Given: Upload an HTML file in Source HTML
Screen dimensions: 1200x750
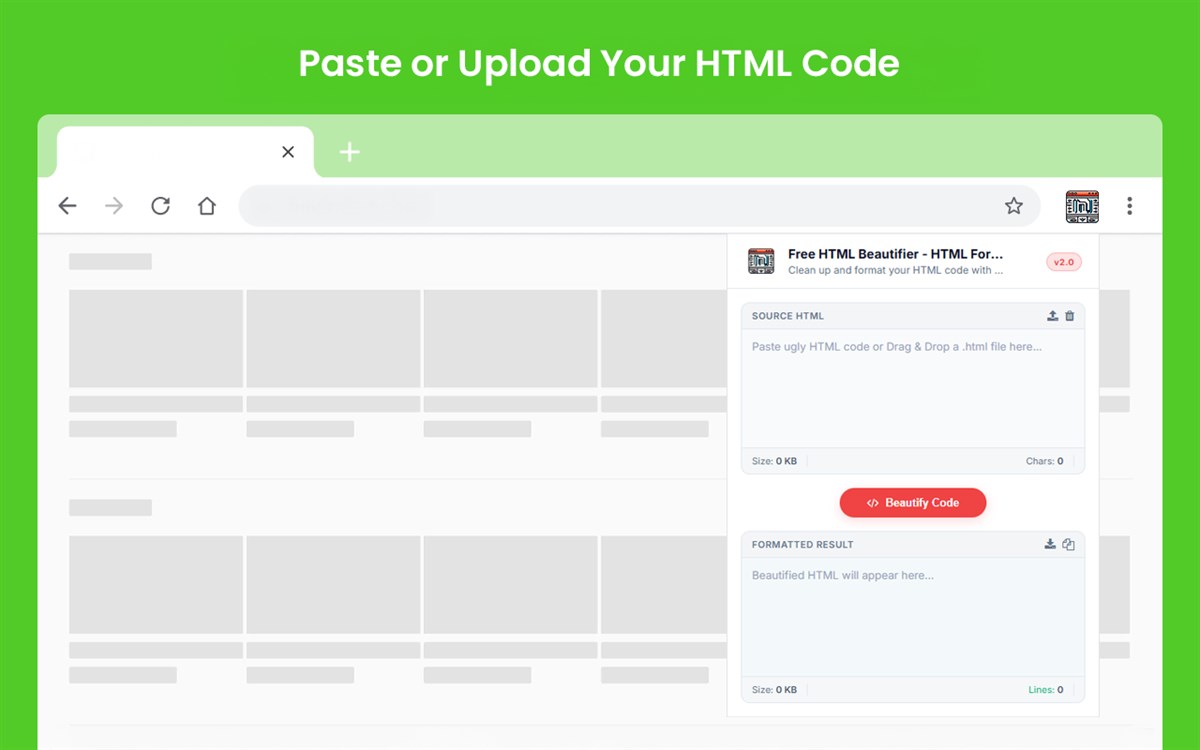Looking at the screenshot, I should [1052, 316].
